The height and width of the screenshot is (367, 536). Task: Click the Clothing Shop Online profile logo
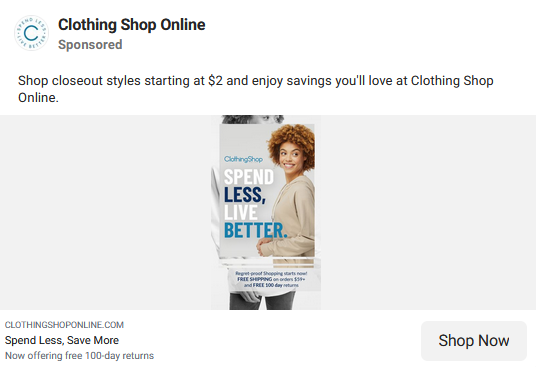click(x=31, y=33)
